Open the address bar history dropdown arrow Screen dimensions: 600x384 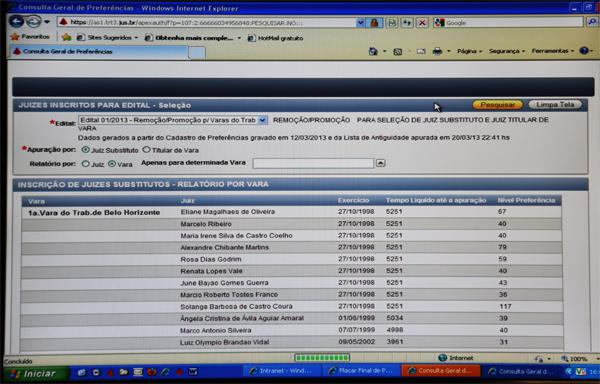[x=360, y=23]
